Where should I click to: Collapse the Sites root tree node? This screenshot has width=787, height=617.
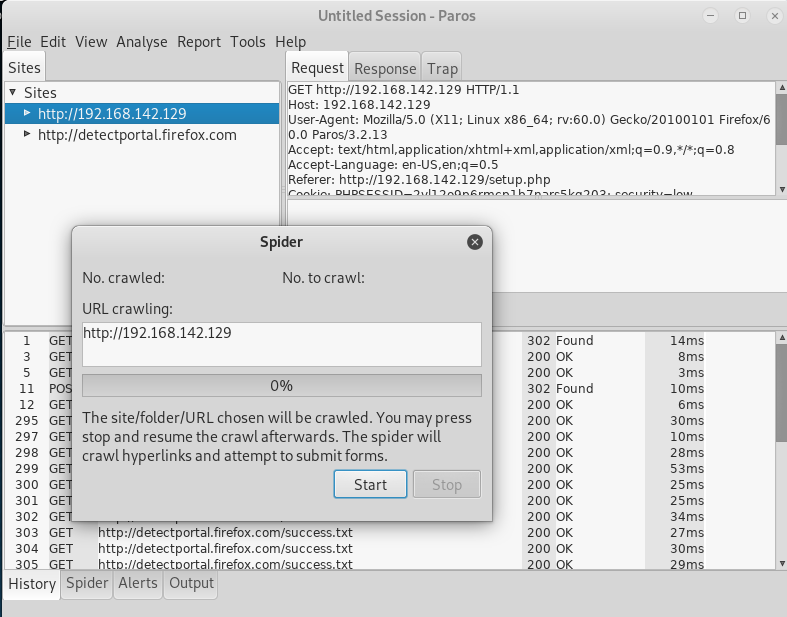tap(13, 92)
